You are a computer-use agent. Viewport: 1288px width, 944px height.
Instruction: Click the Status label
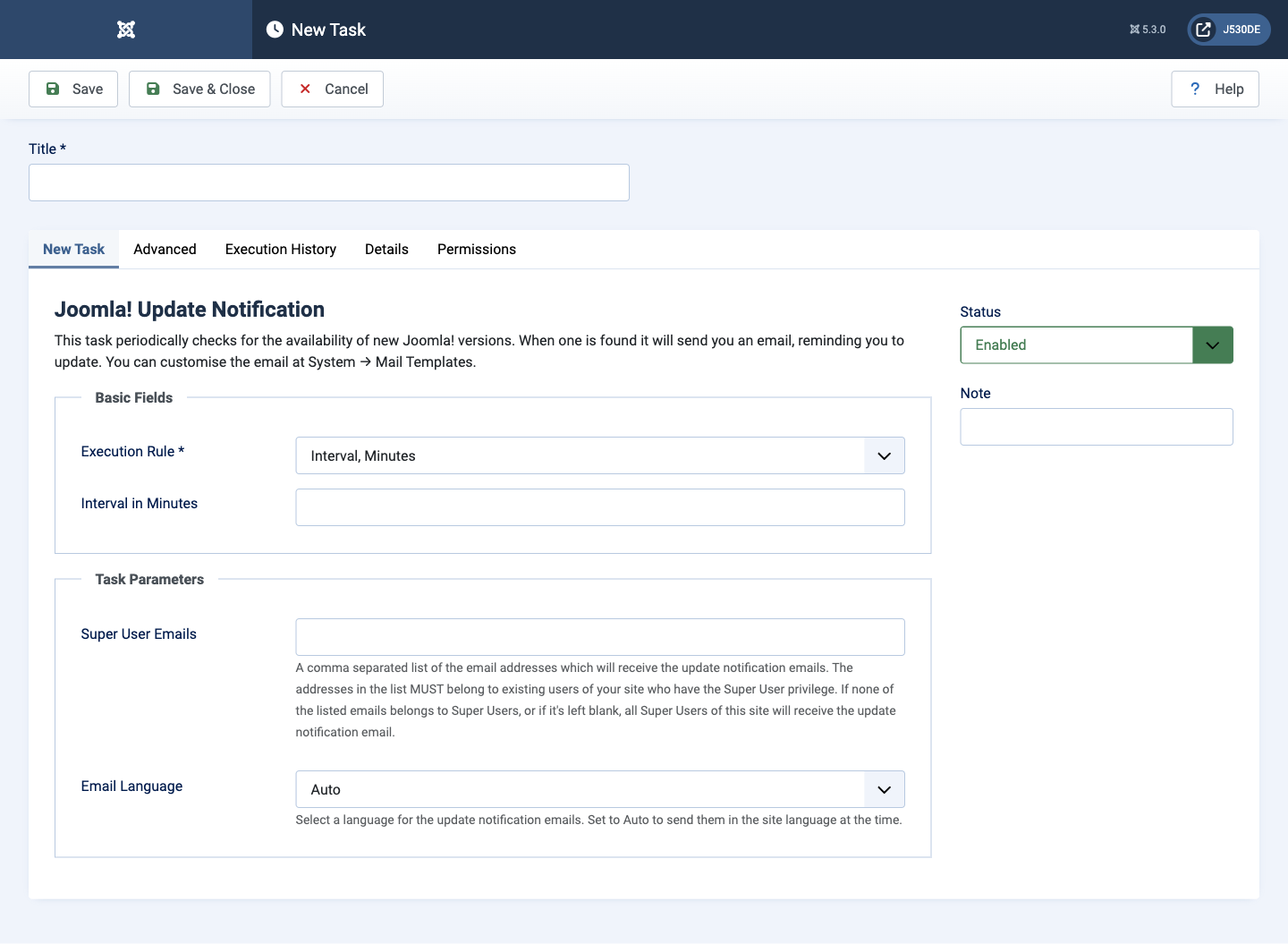tap(980, 312)
